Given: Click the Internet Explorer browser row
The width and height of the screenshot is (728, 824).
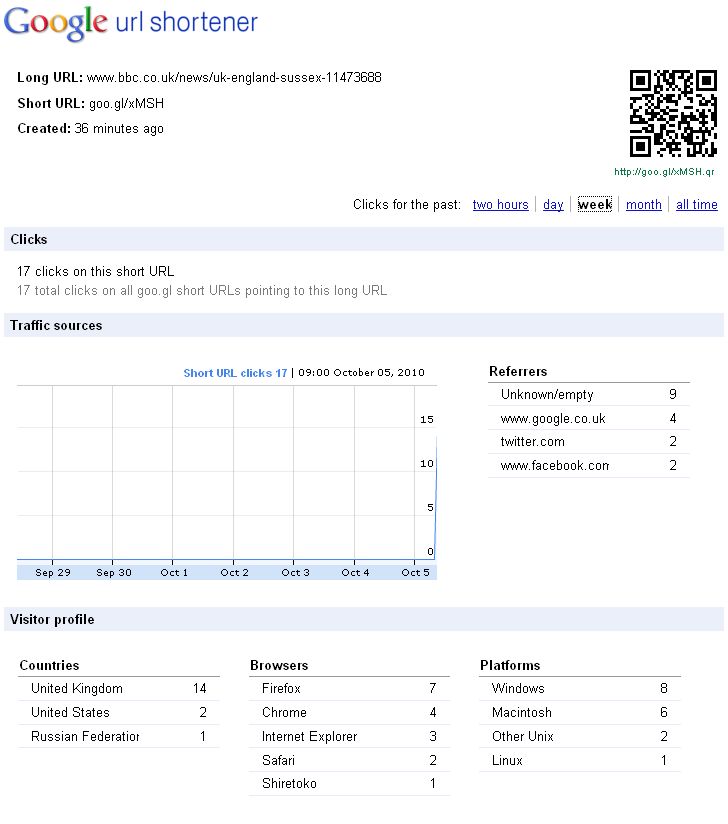Looking at the screenshot, I should (349, 736).
